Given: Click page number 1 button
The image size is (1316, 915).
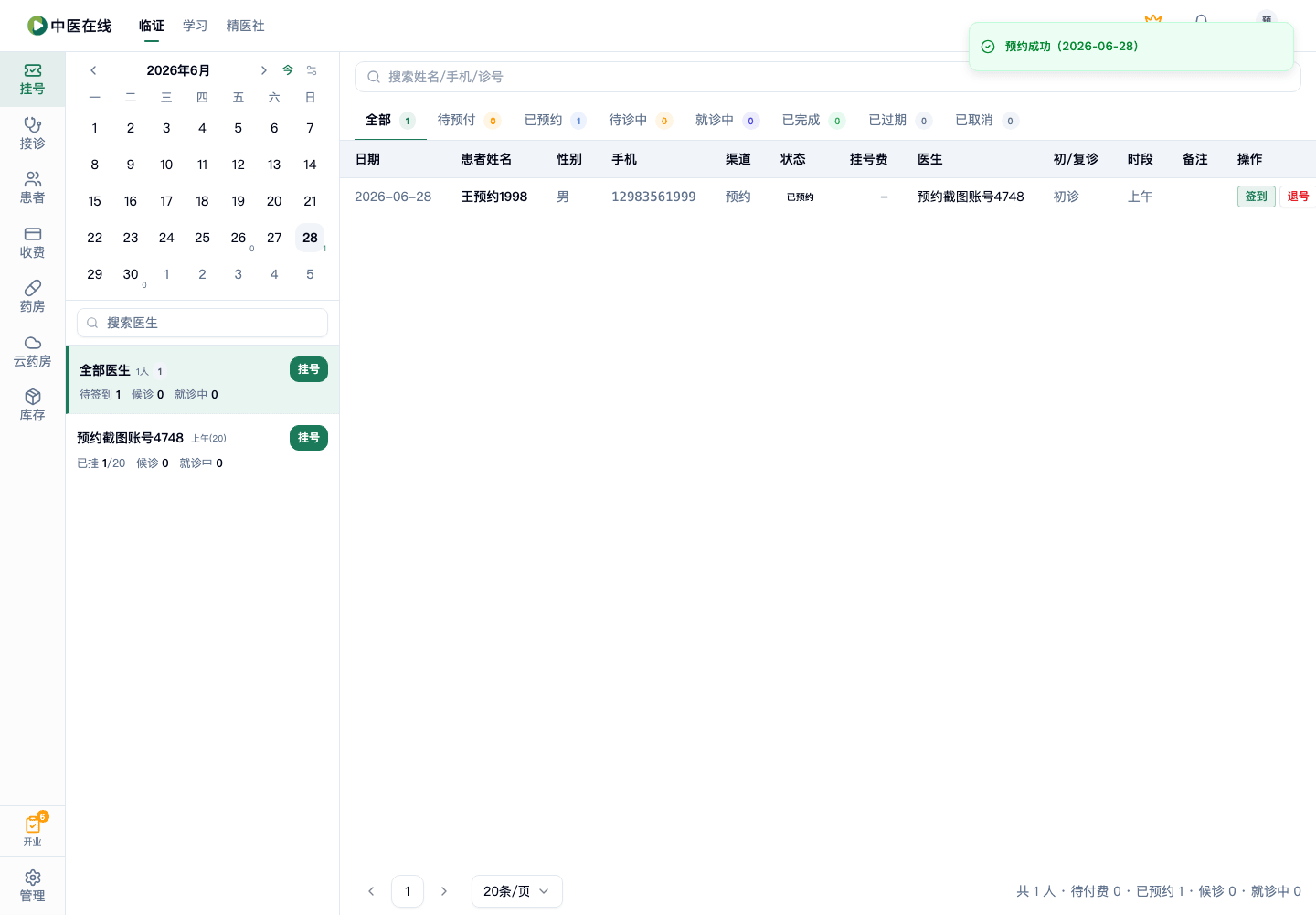Looking at the screenshot, I should click(408, 891).
